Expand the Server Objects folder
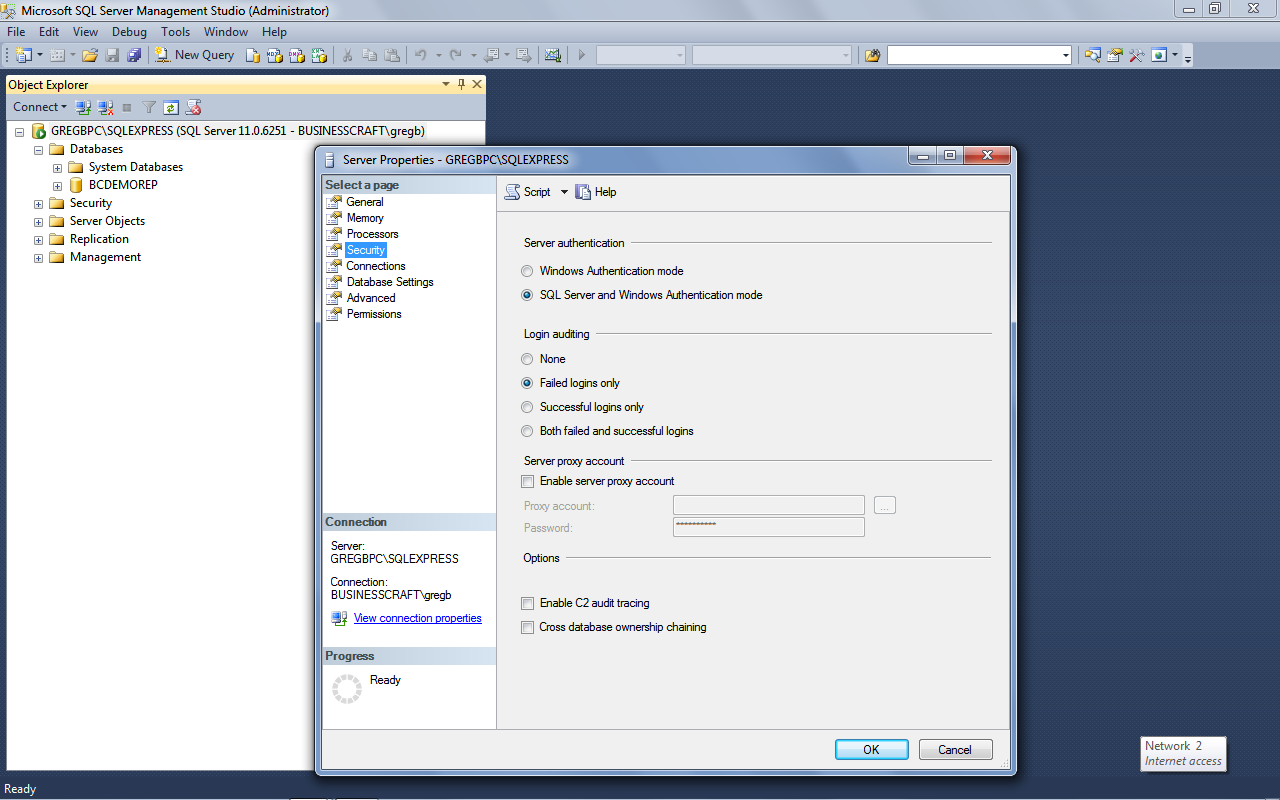This screenshot has width=1280, height=800. 38,221
